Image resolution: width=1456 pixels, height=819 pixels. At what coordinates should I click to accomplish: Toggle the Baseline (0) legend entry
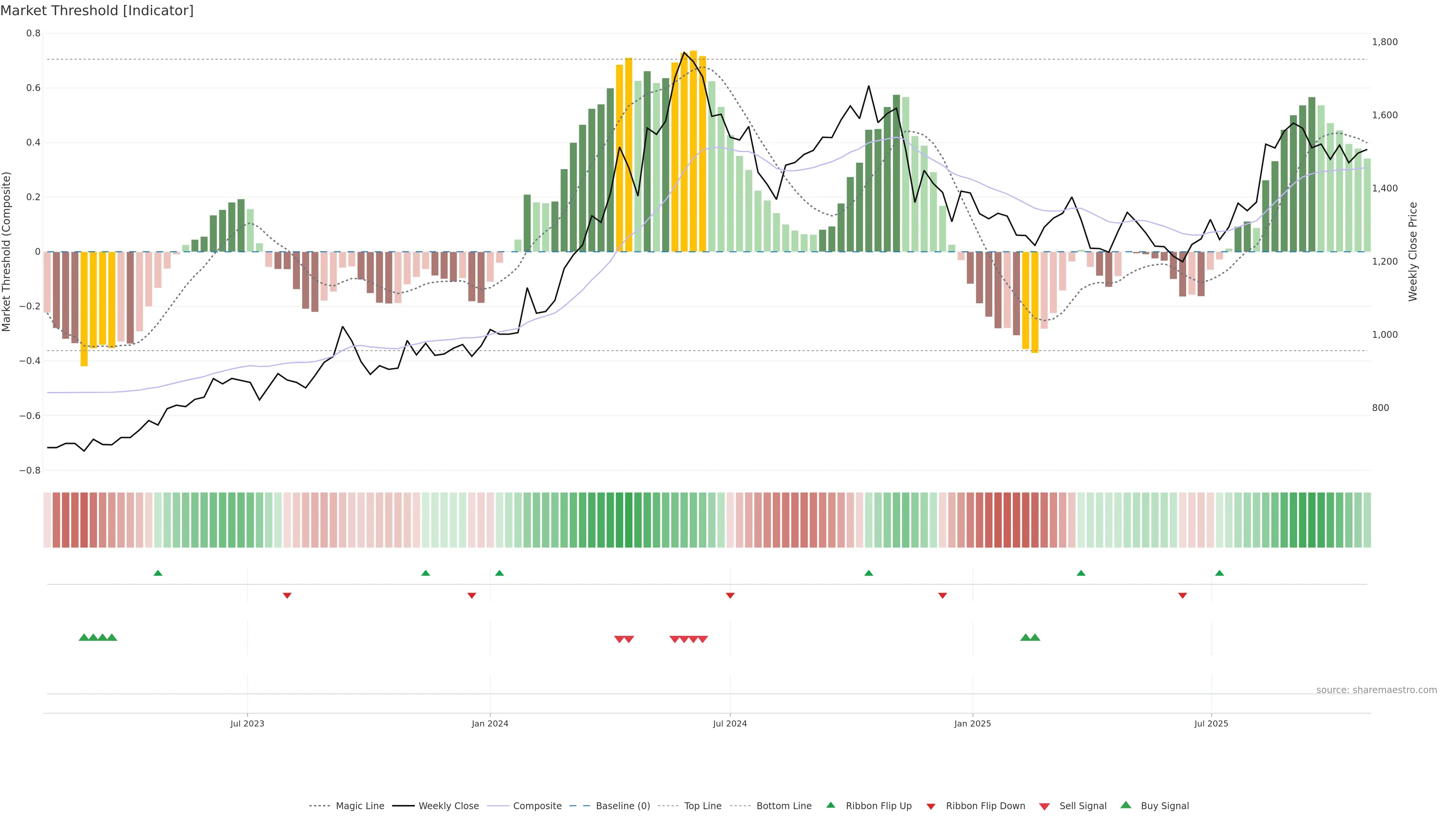pos(622,806)
